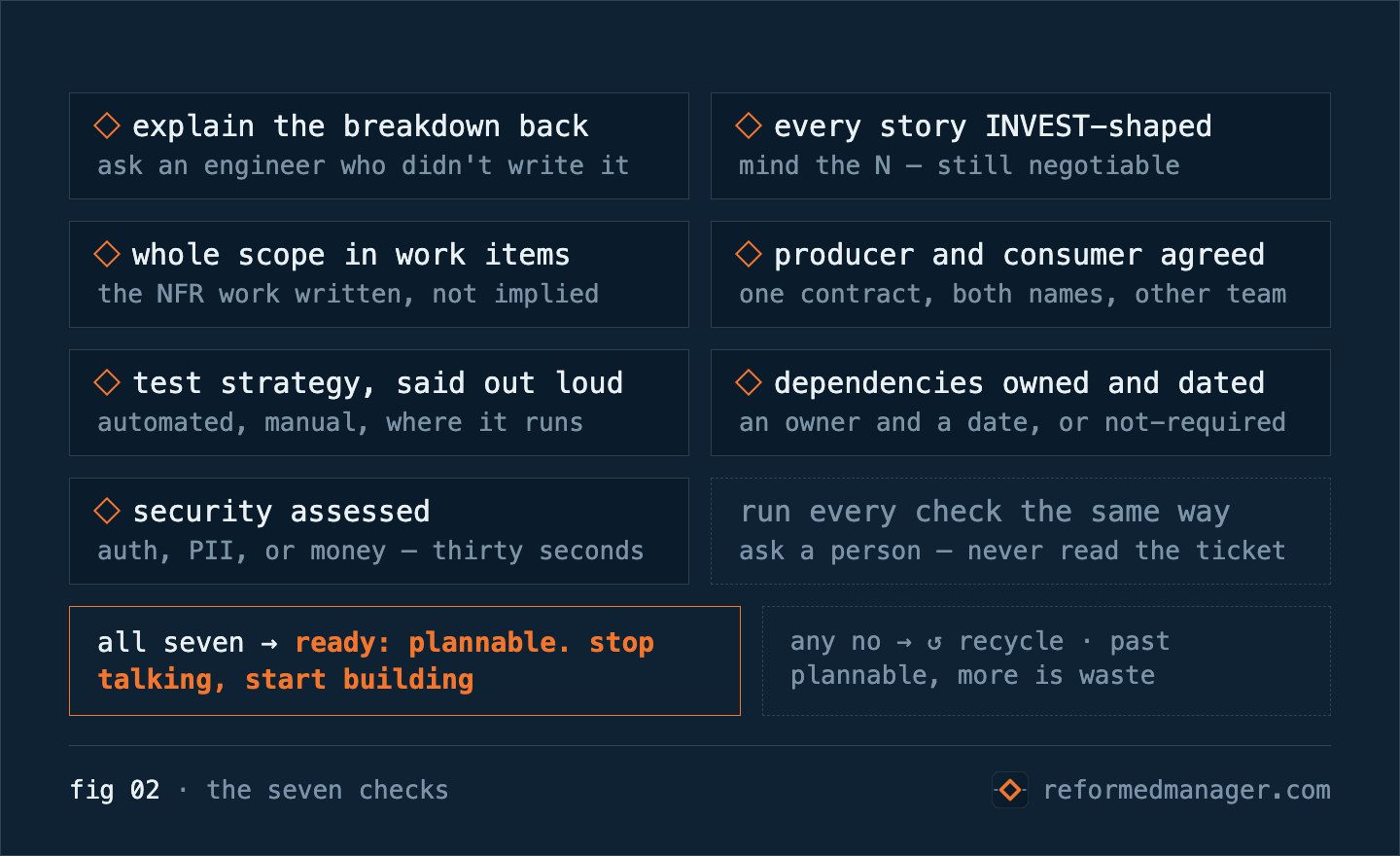Select 'the seven checks' caption text
The image size is (1400, 856).
pyautogui.click(x=328, y=790)
